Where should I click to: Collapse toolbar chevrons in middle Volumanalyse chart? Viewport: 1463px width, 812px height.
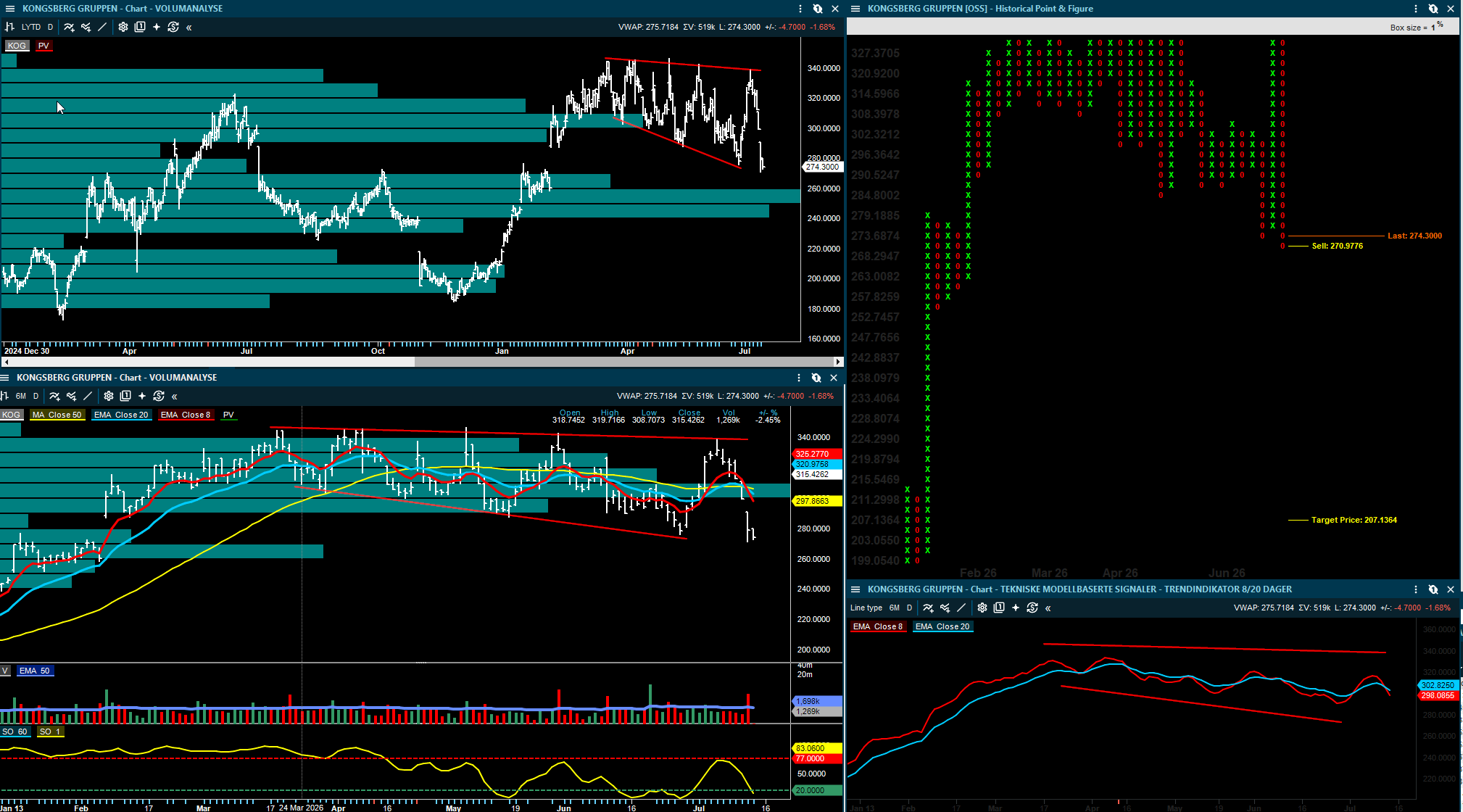[x=175, y=397]
